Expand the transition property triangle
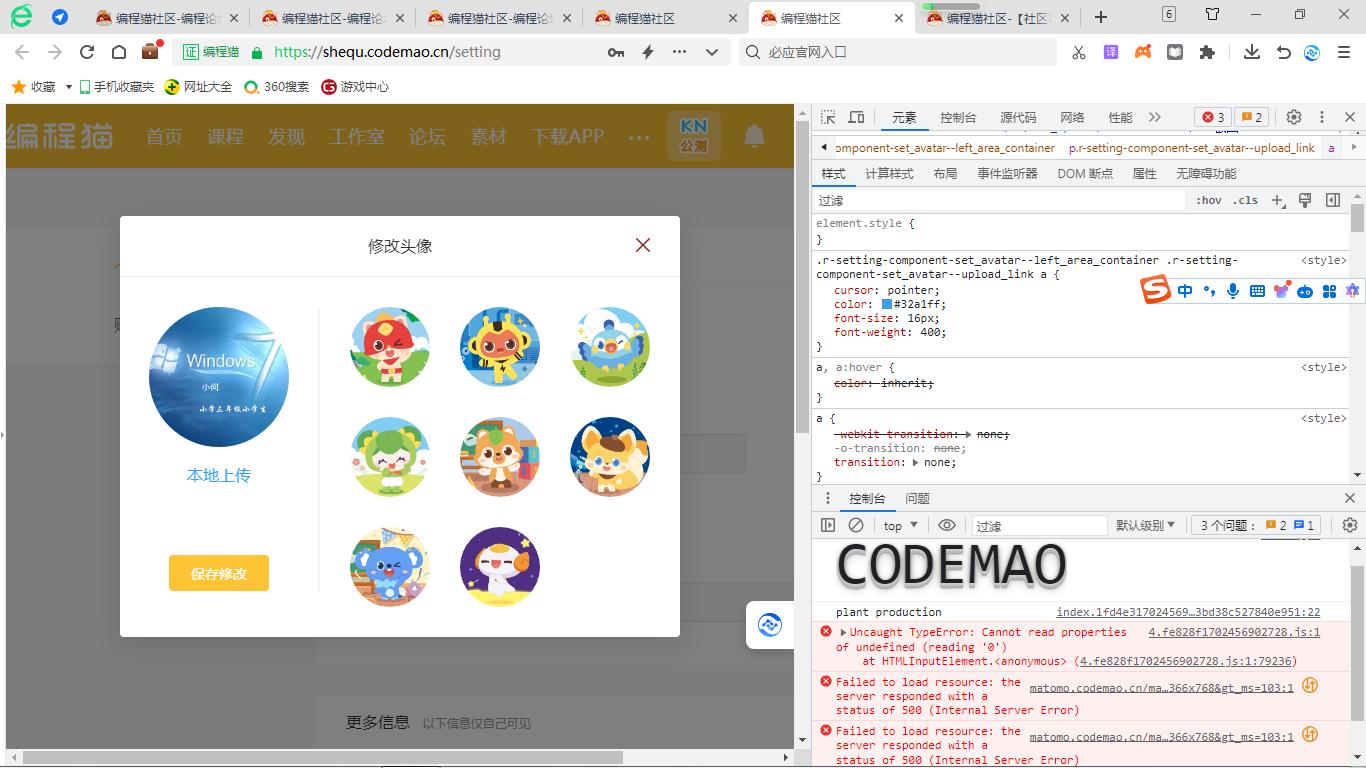 click(x=915, y=462)
